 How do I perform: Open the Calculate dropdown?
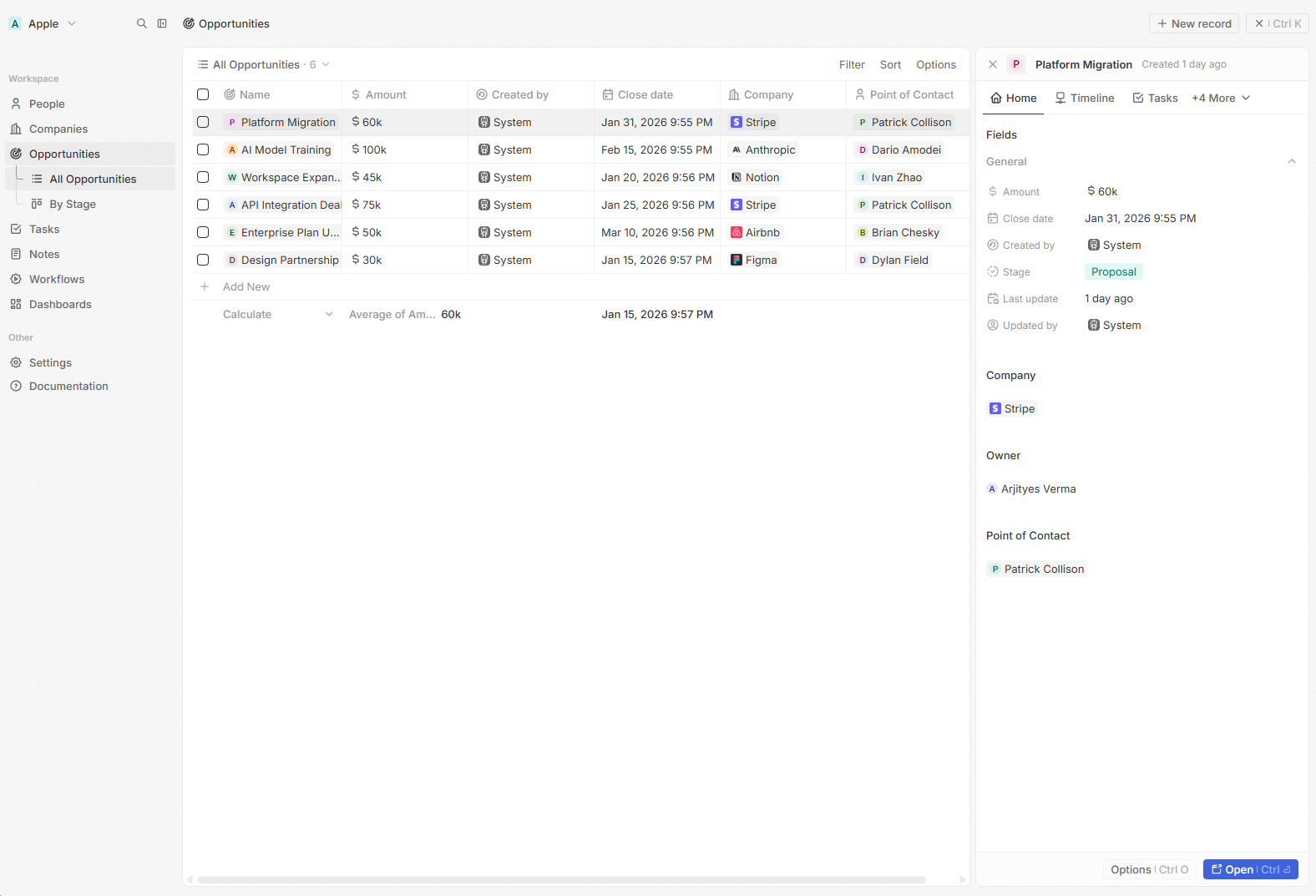pyautogui.click(x=278, y=314)
